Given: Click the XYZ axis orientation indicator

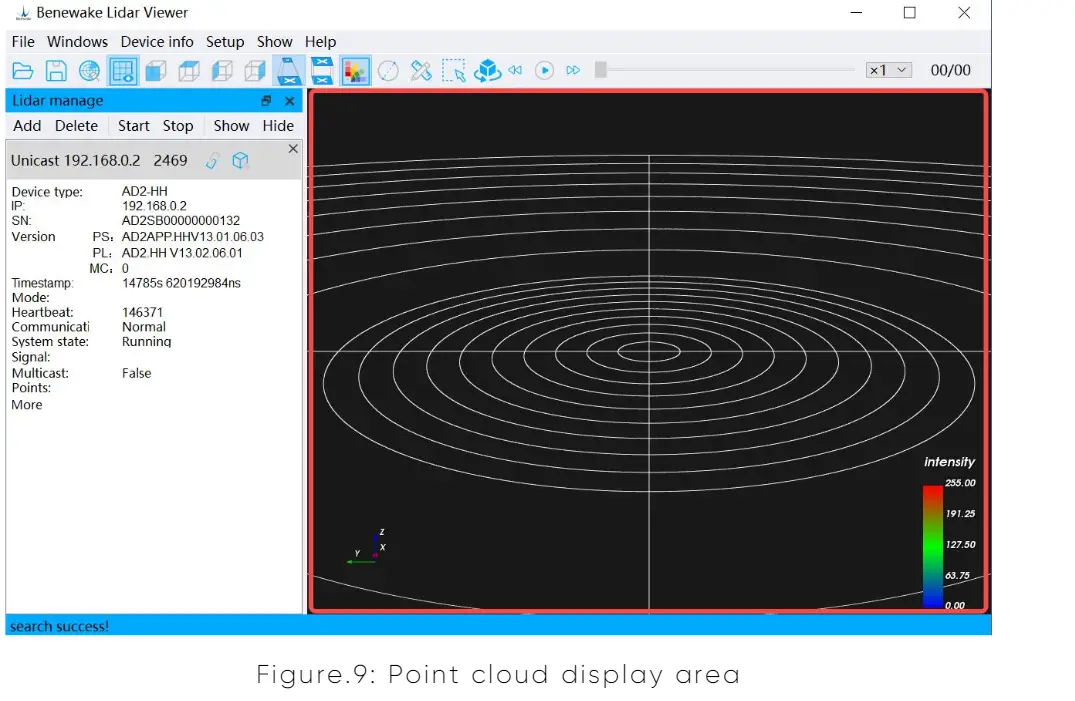Looking at the screenshot, I should [x=367, y=547].
